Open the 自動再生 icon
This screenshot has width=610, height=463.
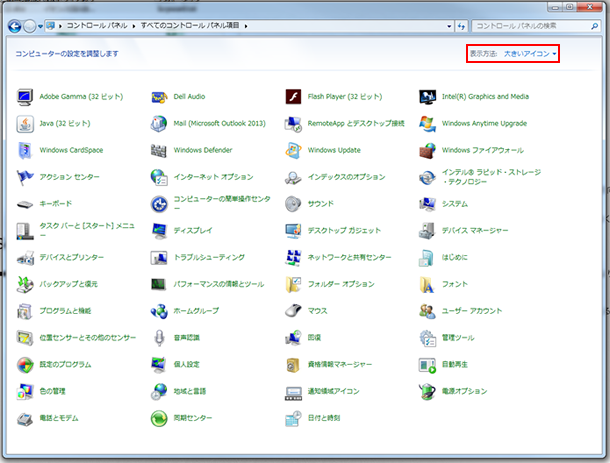click(428, 365)
